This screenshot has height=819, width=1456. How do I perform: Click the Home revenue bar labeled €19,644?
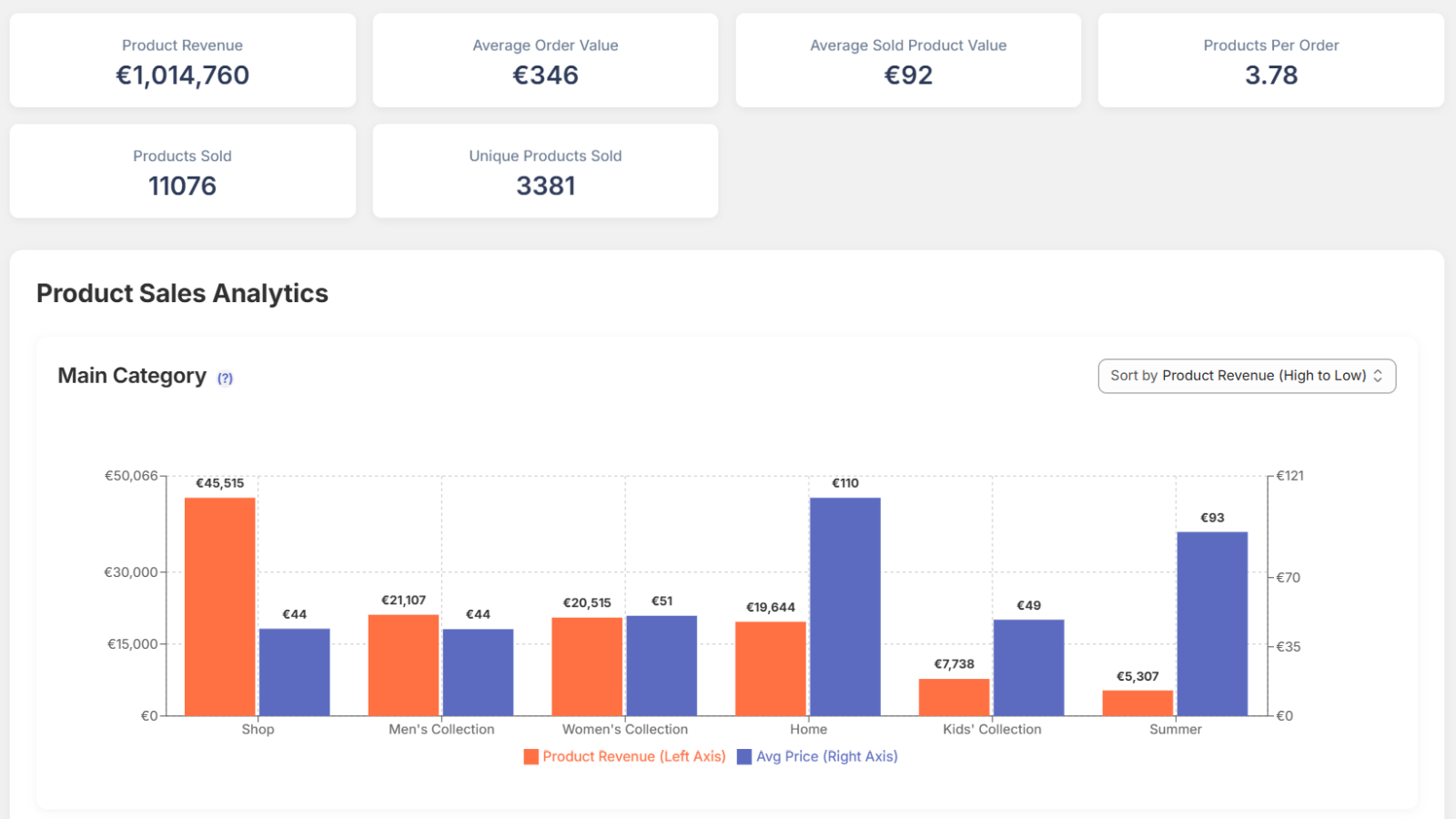770,669
